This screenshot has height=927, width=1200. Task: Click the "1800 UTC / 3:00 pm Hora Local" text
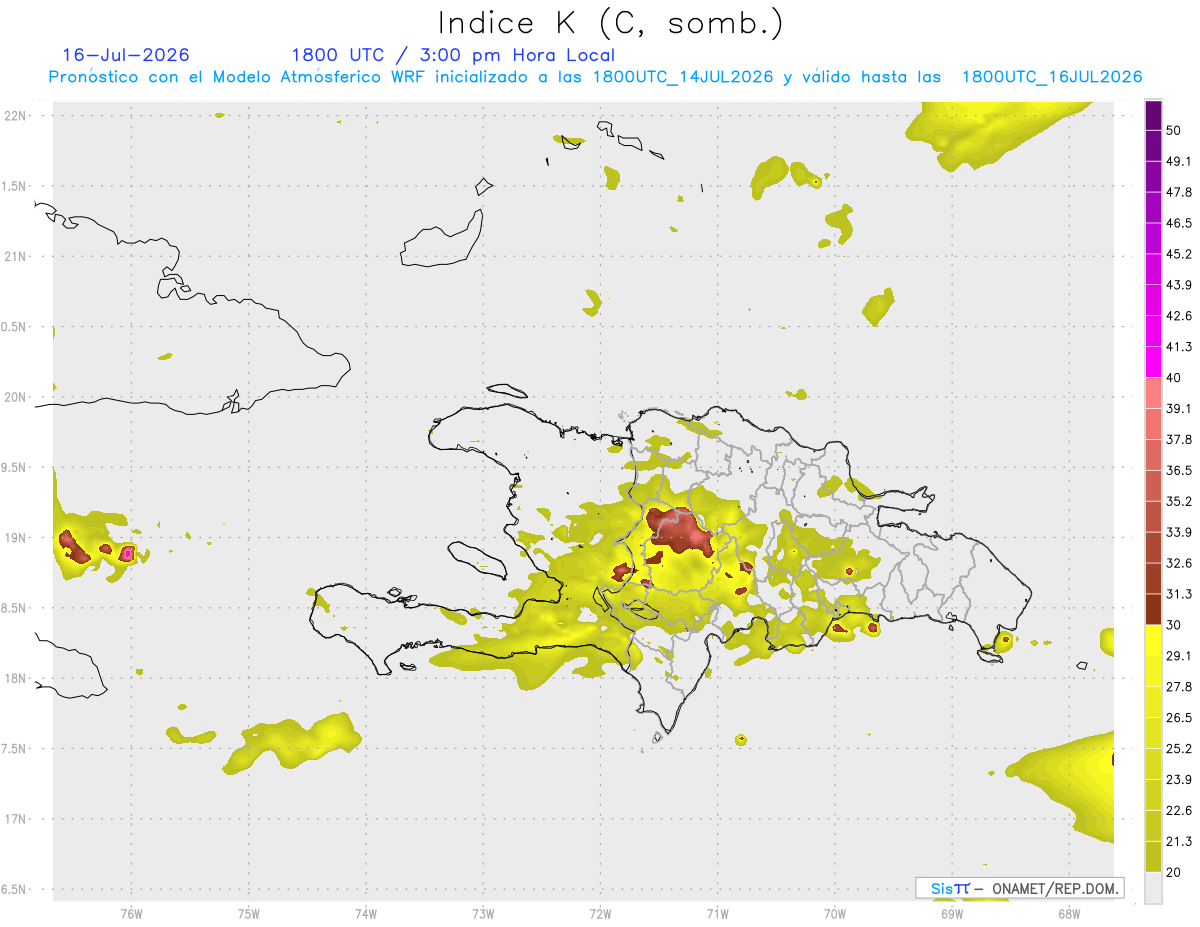[453, 55]
